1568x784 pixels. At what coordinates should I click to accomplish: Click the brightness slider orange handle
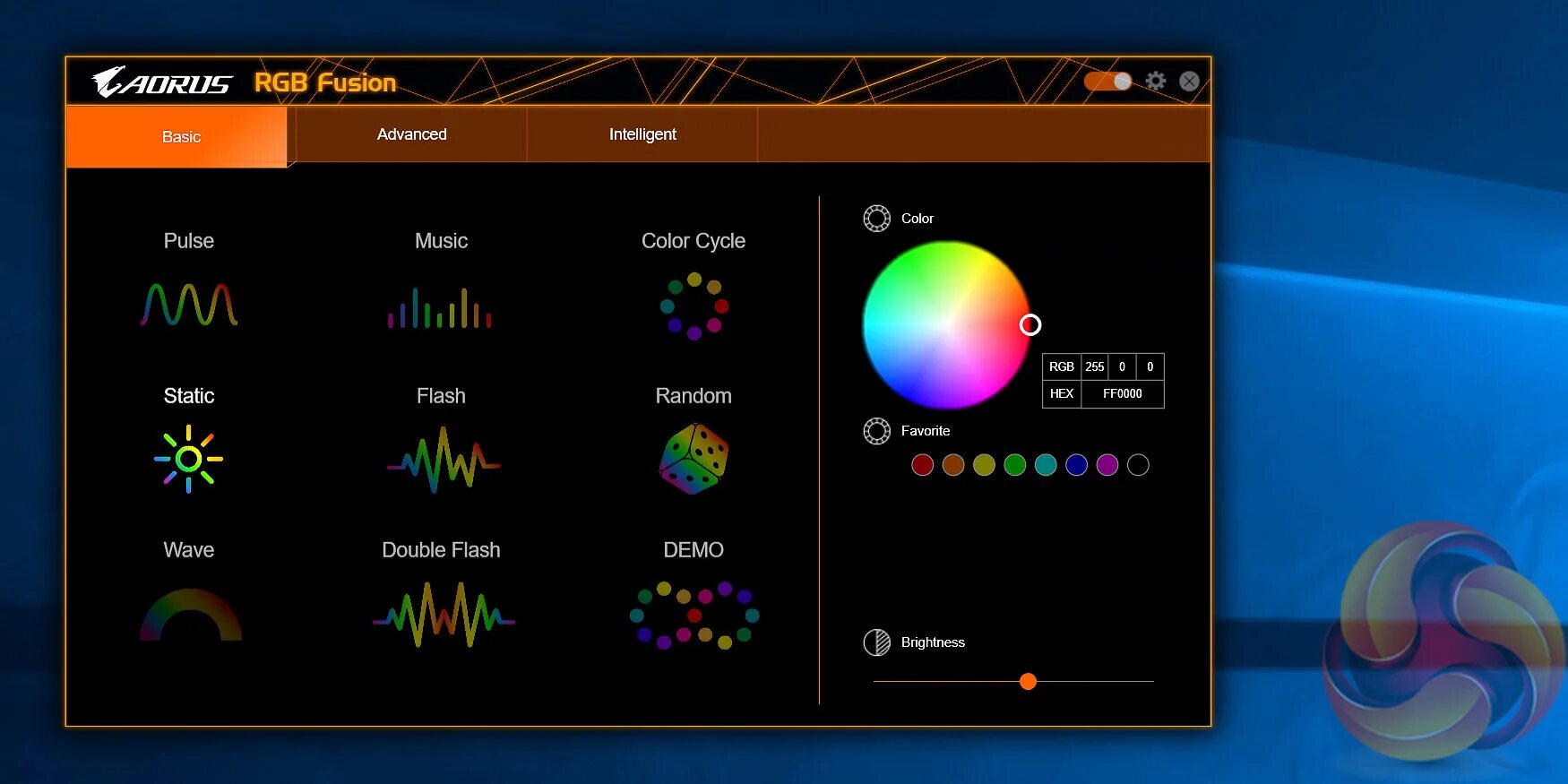click(1028, 682)
